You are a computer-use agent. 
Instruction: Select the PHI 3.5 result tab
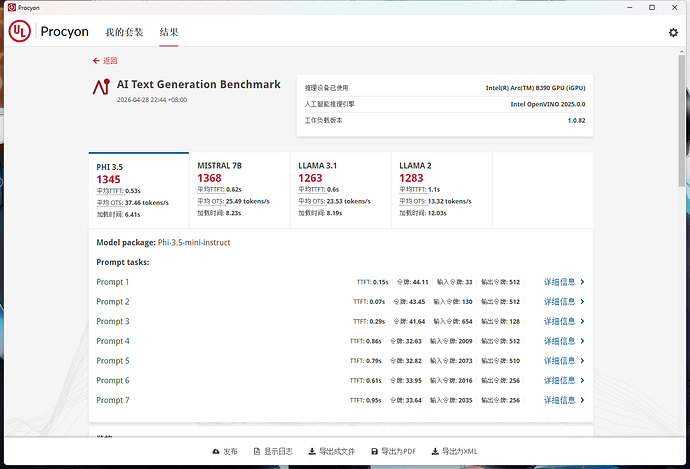(139, 190)
